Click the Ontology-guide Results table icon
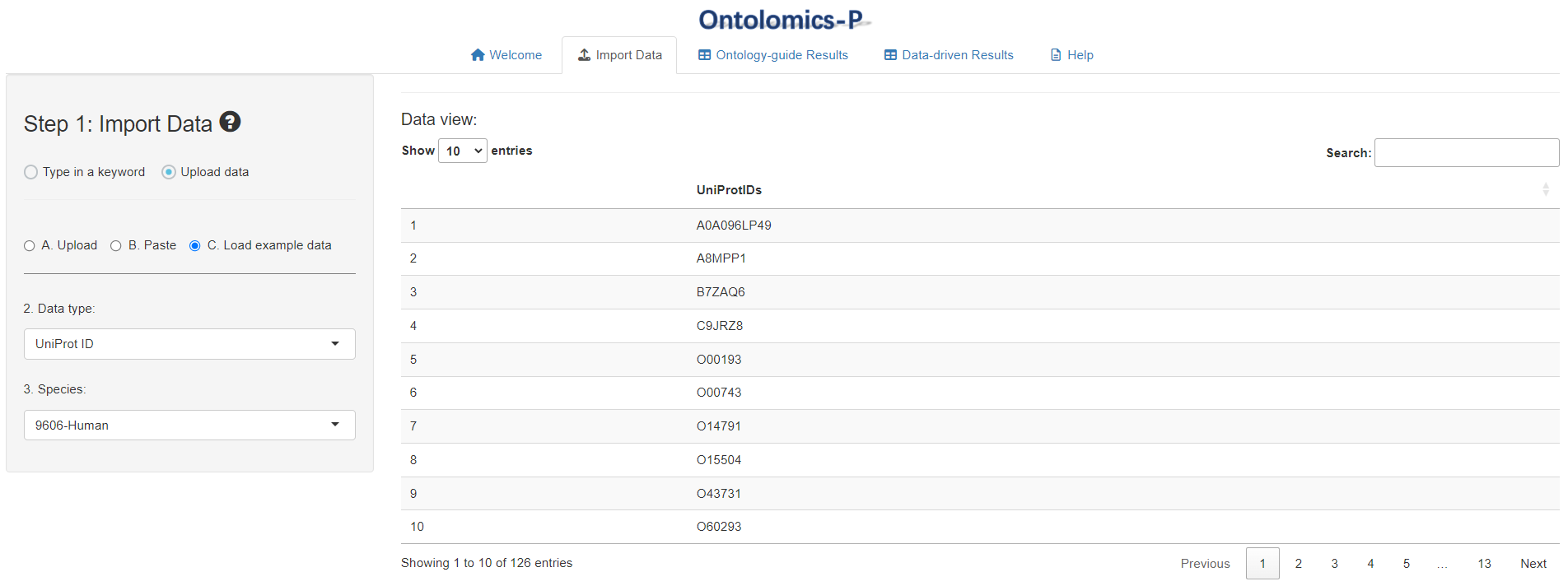Screen dimensions: 1568x586 pos(704,55)
